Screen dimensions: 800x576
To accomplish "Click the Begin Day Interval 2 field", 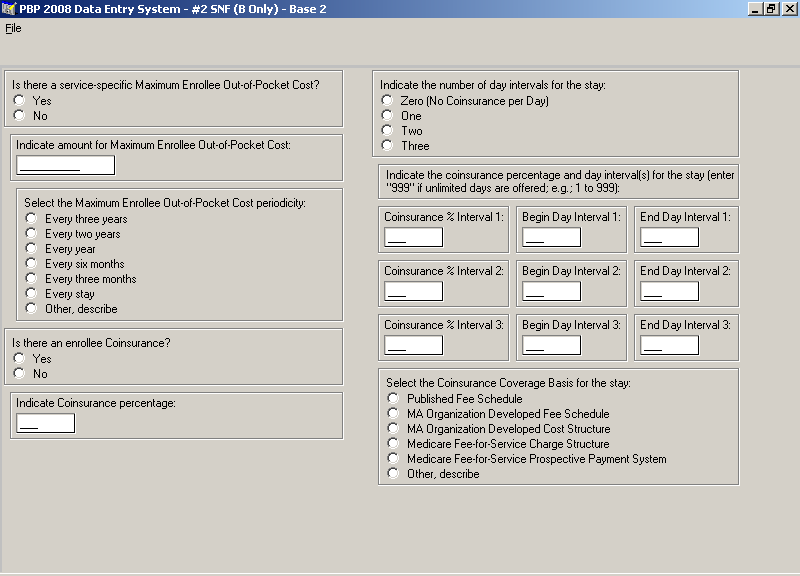I will [551, 291].
